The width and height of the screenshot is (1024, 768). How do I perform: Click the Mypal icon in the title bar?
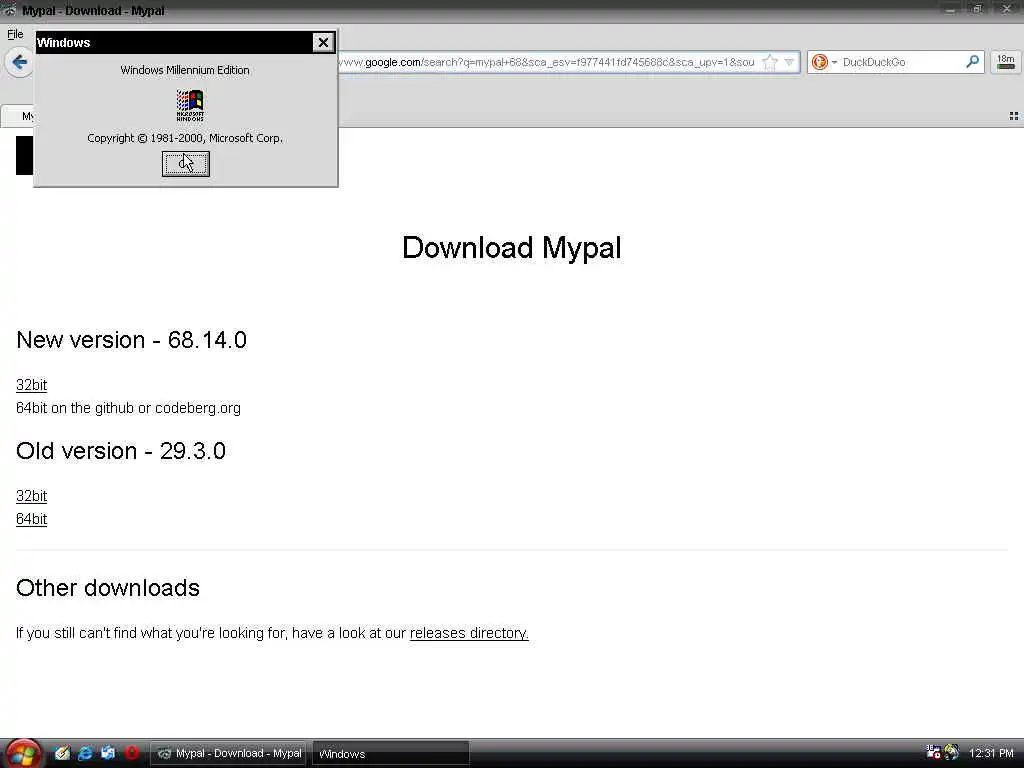pos(9,10)
